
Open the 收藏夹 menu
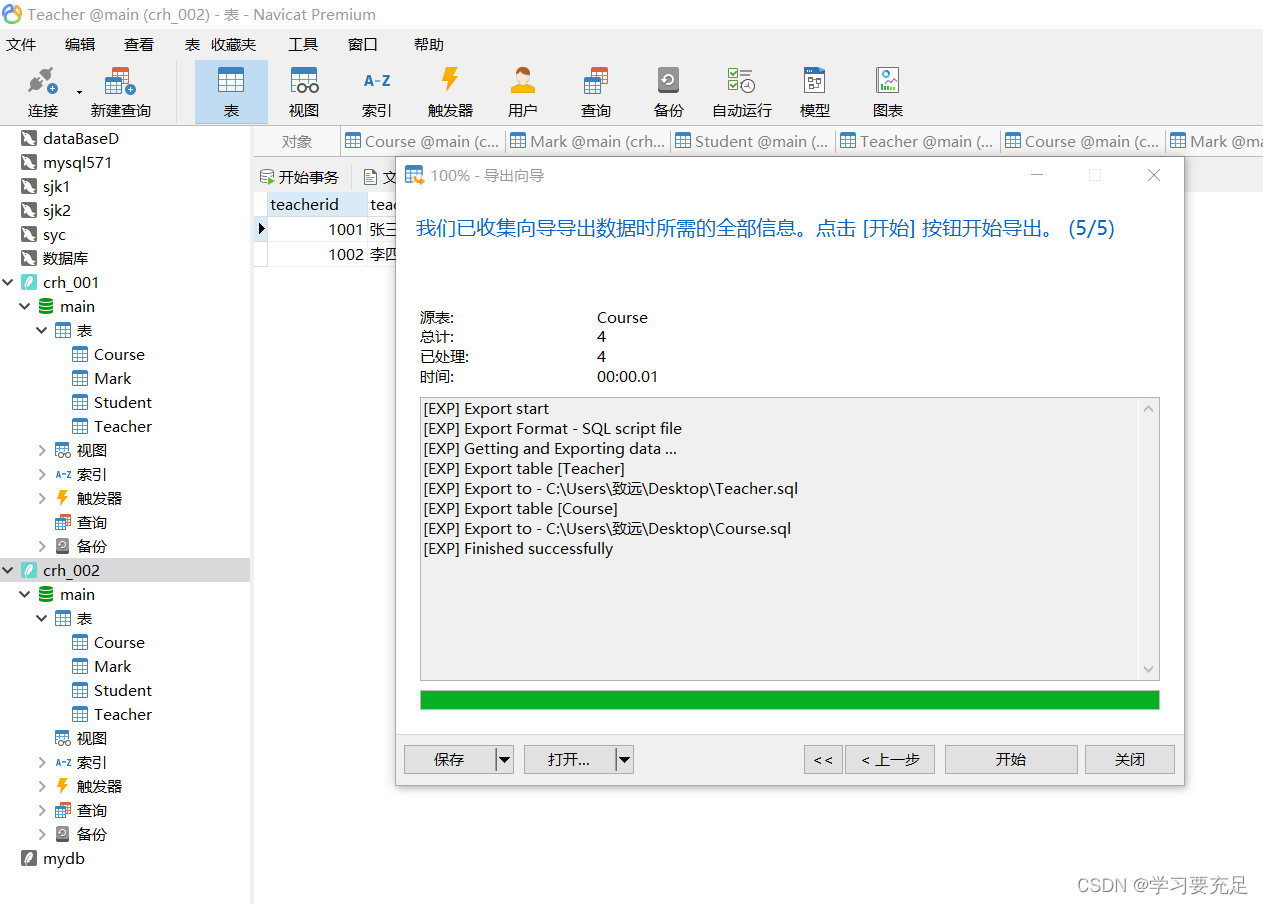click(x=234, y=44)
